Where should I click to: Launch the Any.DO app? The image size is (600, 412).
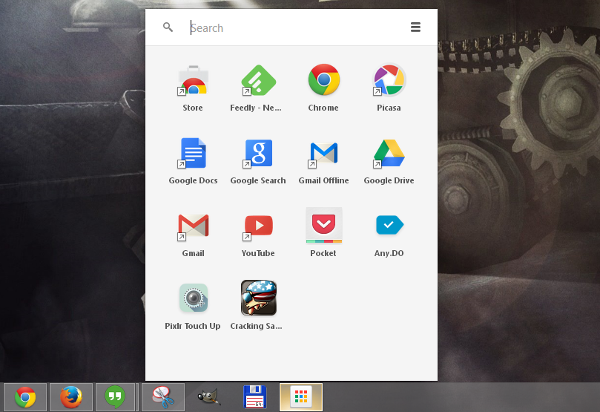(390, 225)
